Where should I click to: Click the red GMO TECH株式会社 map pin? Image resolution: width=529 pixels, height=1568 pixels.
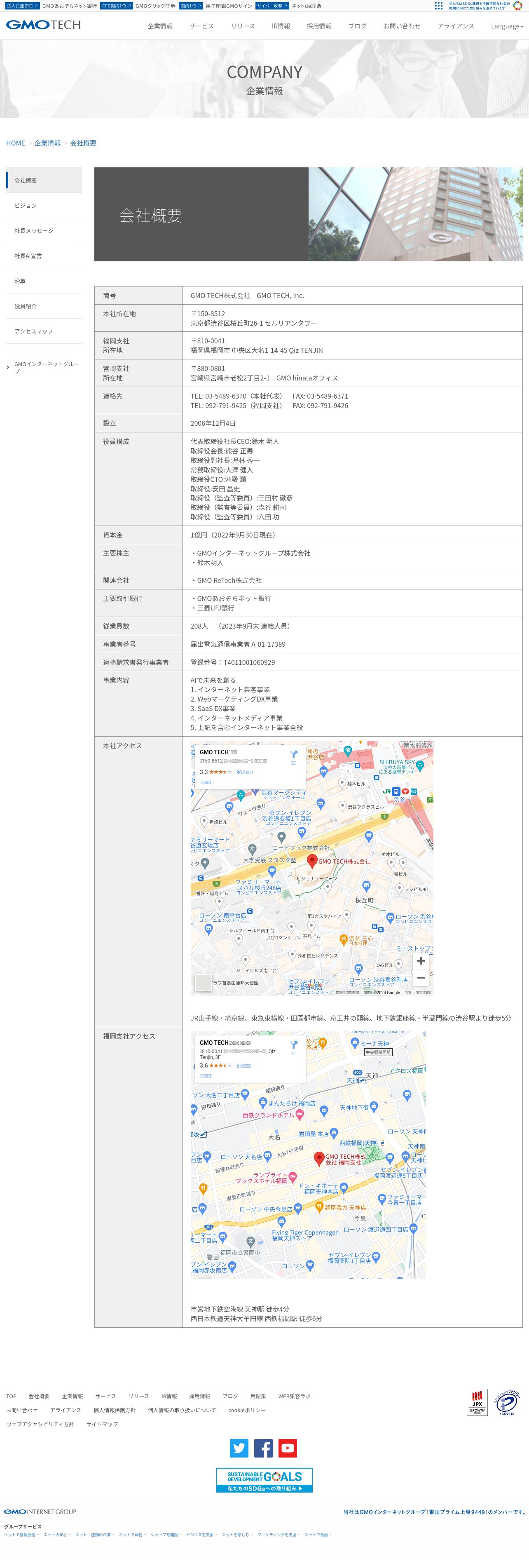[312, 861]
